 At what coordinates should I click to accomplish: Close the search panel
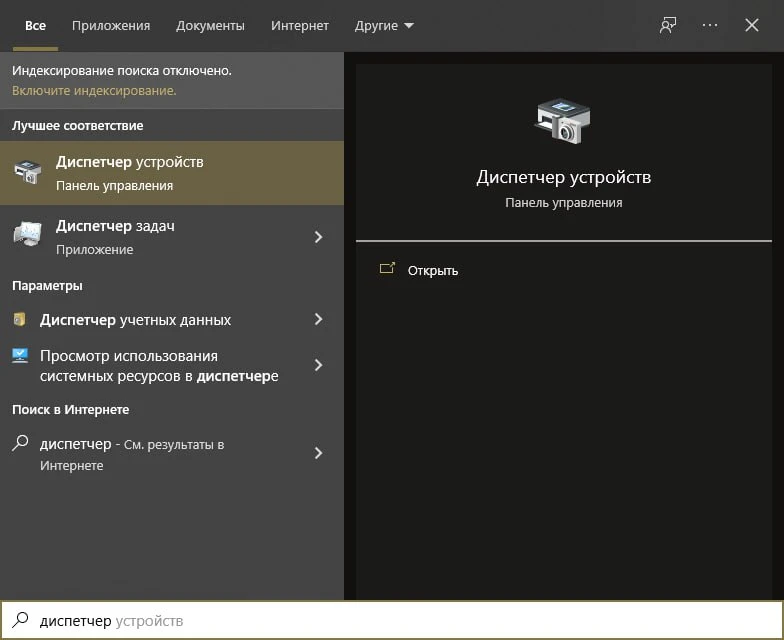(752, 25)
